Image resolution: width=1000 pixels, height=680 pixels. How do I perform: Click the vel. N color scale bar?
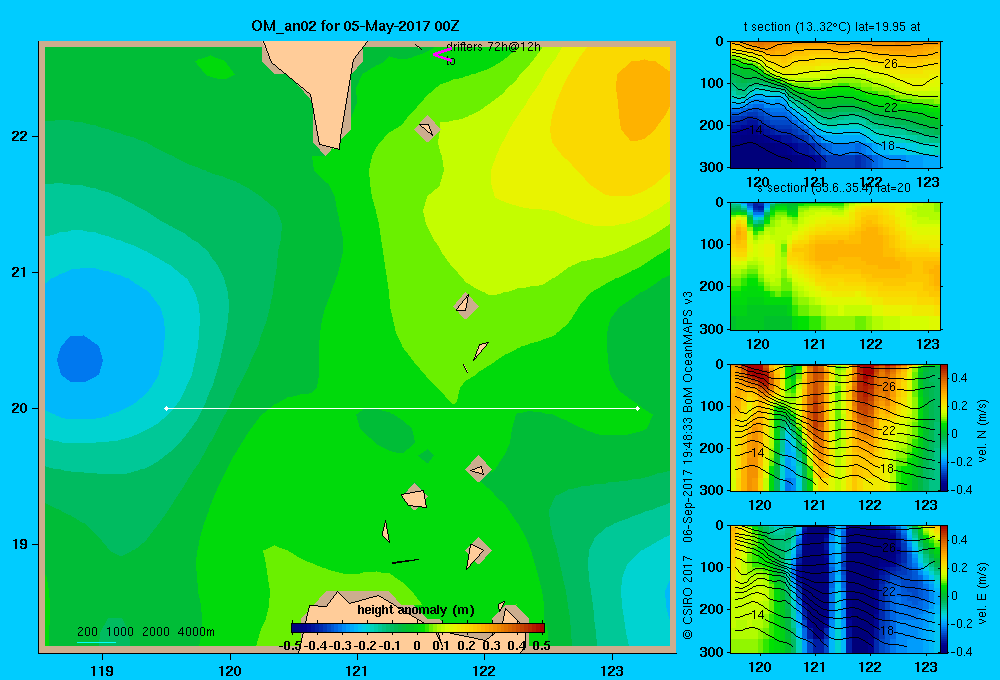945,427
